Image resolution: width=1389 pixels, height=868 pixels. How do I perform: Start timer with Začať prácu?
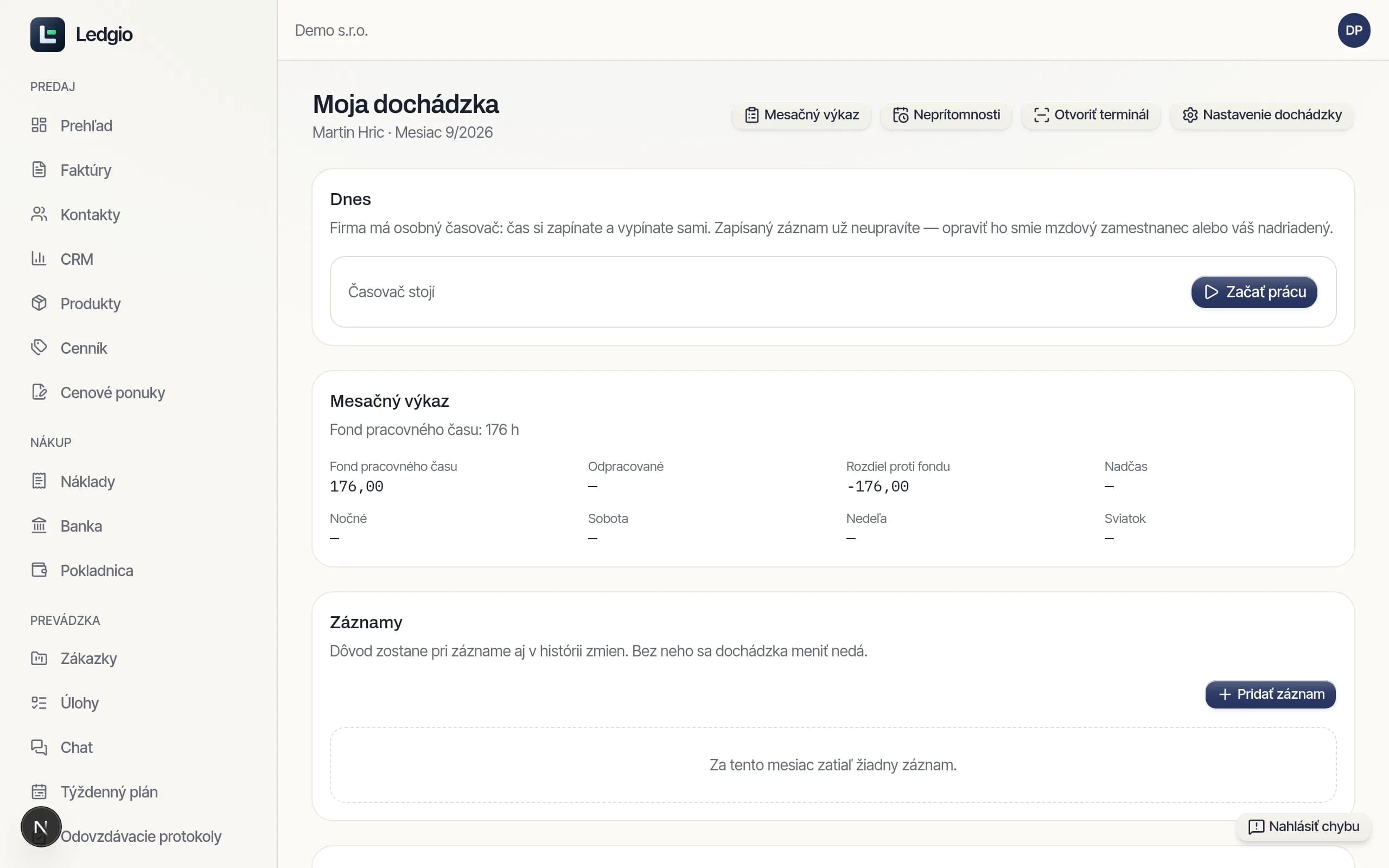point(1254,292)
